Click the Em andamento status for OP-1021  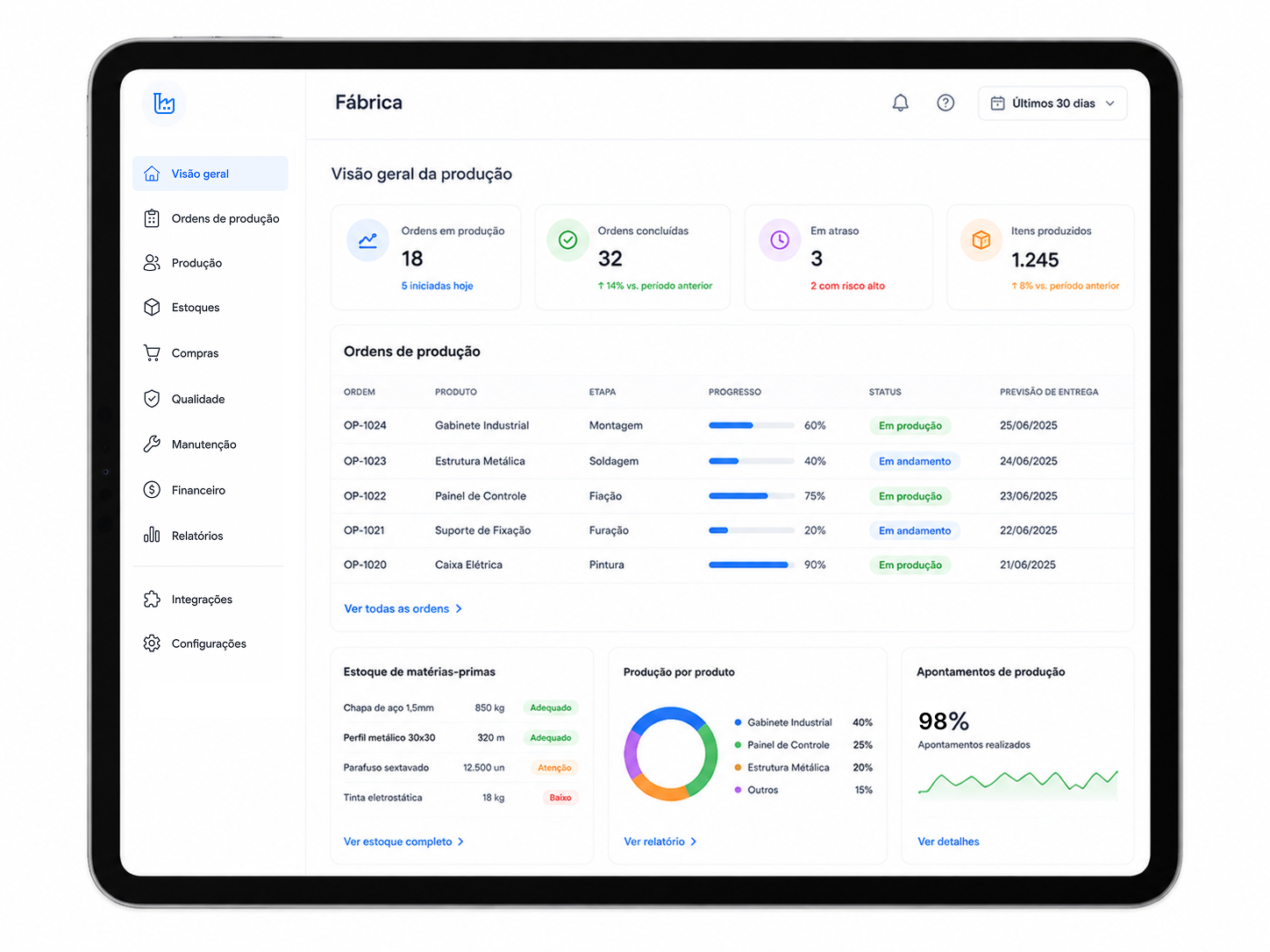click(x=915, y=530)
